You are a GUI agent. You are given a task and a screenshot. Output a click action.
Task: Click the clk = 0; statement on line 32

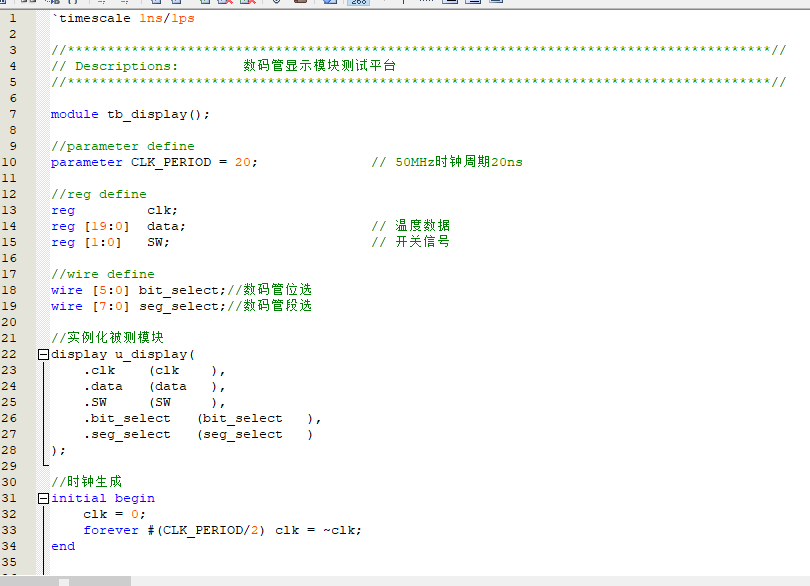tap(114, 515)
